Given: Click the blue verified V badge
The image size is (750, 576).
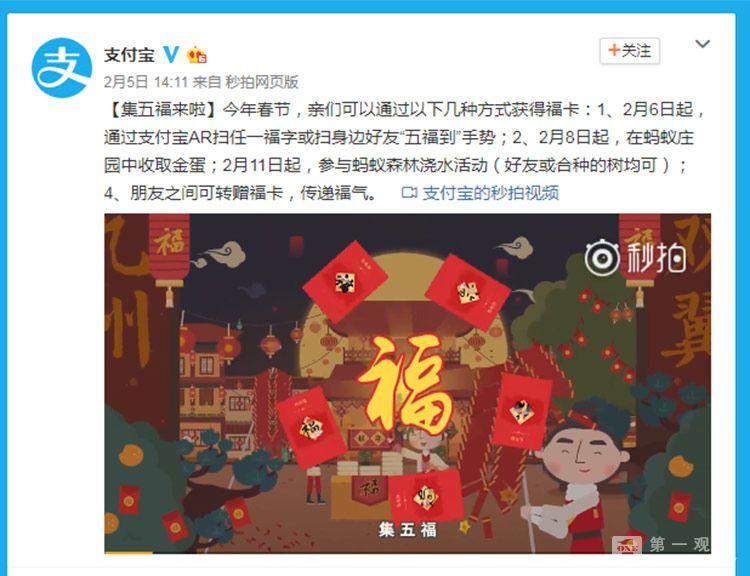Looking at the screenshot, I should coord(171,55).
